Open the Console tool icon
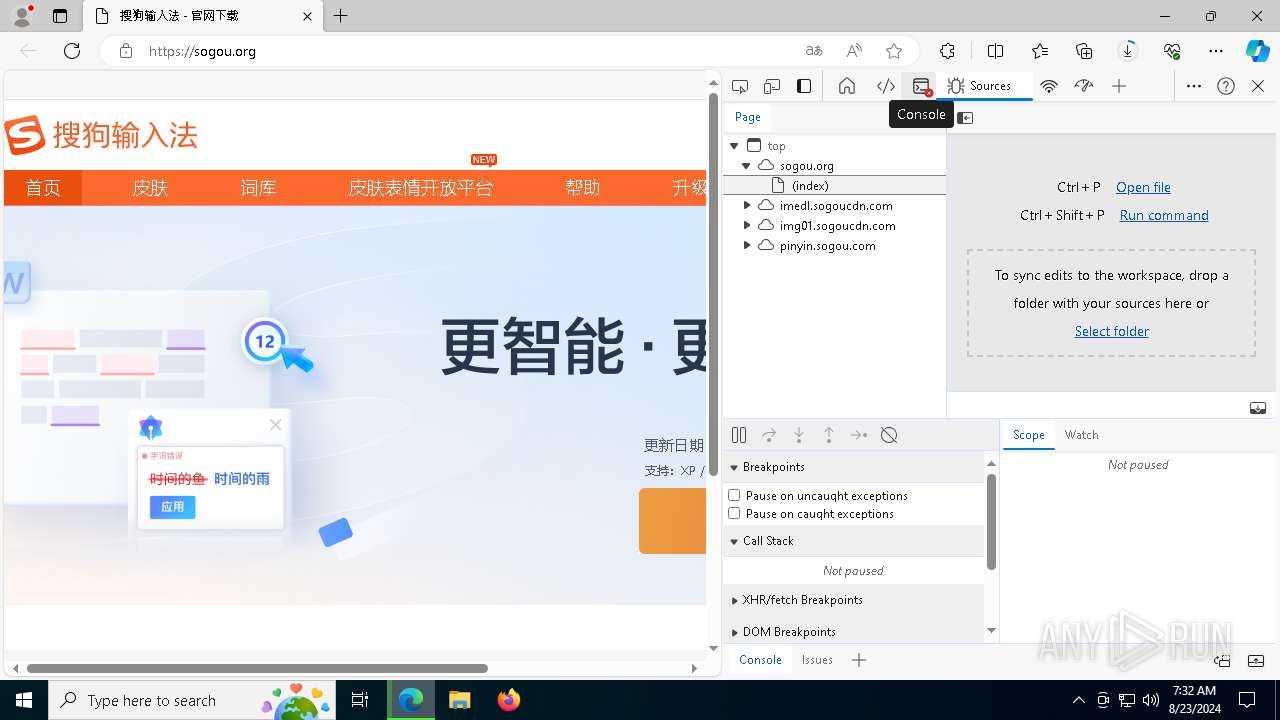This screenshot has height=720, width=1280. 922,86
